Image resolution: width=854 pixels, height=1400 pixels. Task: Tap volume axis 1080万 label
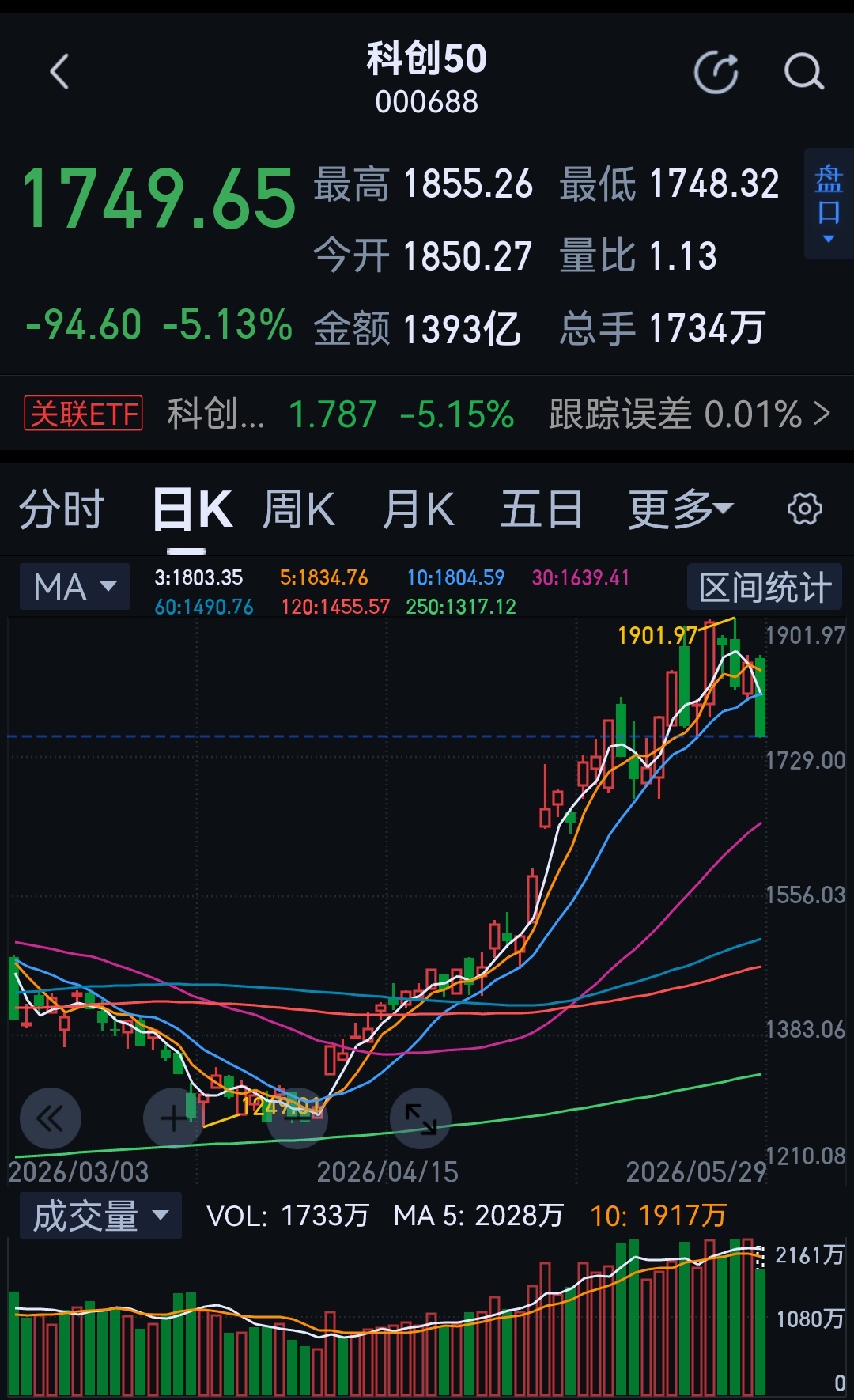810,1319
